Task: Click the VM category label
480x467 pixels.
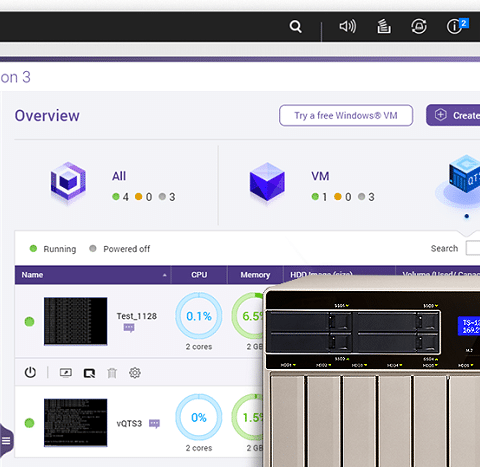Action: coord(320,176)
